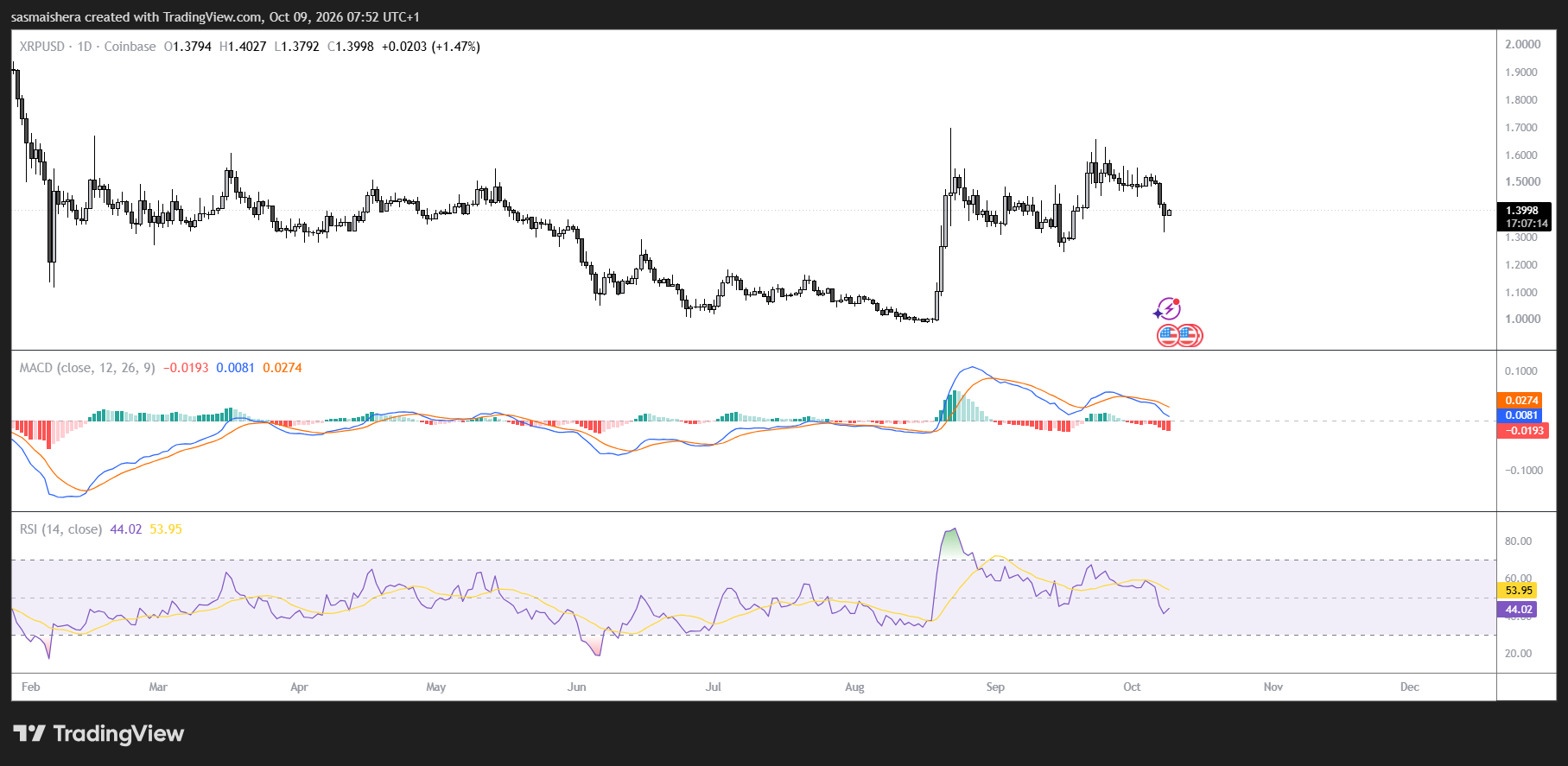This screenshot has width=1568, height=766.
Task: Click the MACD (close, 12, 26, 9) legend title
Action: point(87,368)
